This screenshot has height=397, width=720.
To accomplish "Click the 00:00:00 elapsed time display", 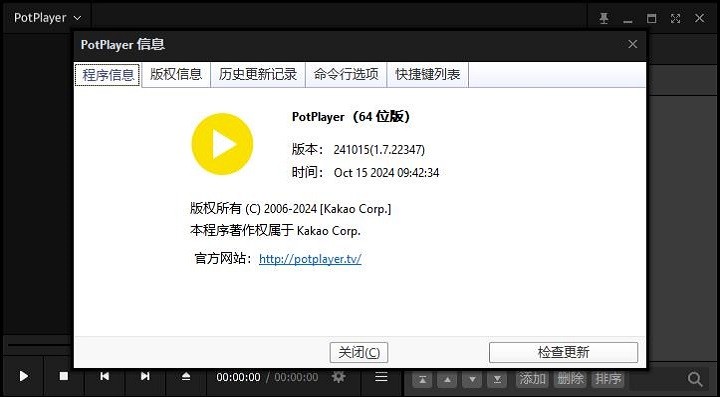I will coord(238,377).
